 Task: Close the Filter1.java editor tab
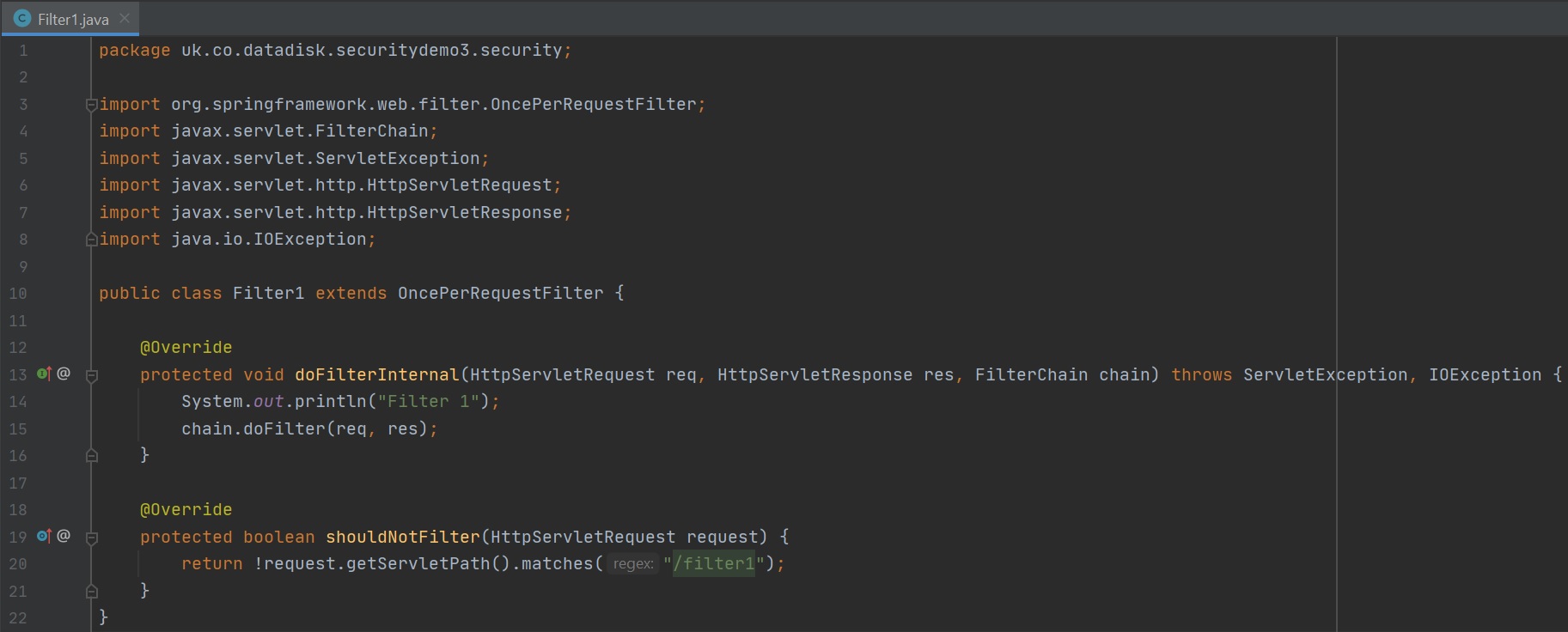click(125, 18)
